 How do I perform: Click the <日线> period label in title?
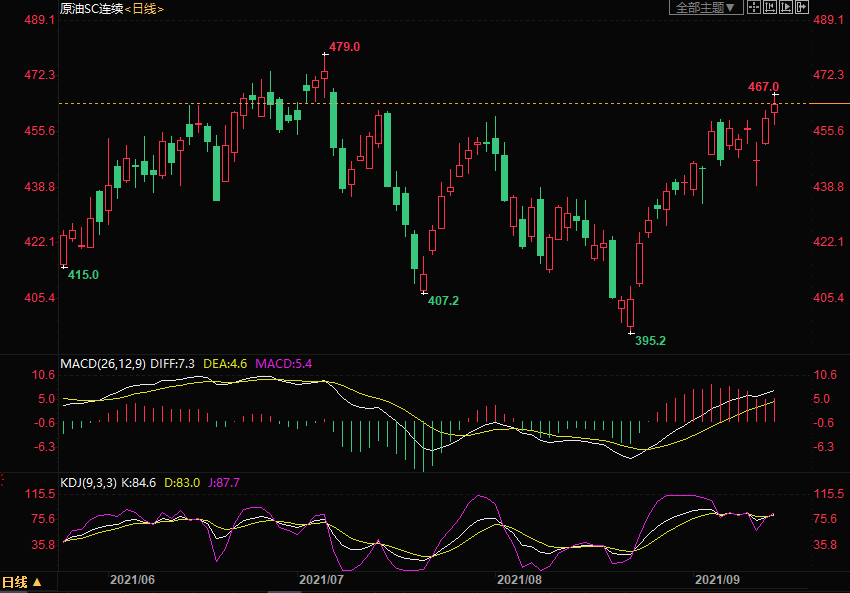point(144,9)
